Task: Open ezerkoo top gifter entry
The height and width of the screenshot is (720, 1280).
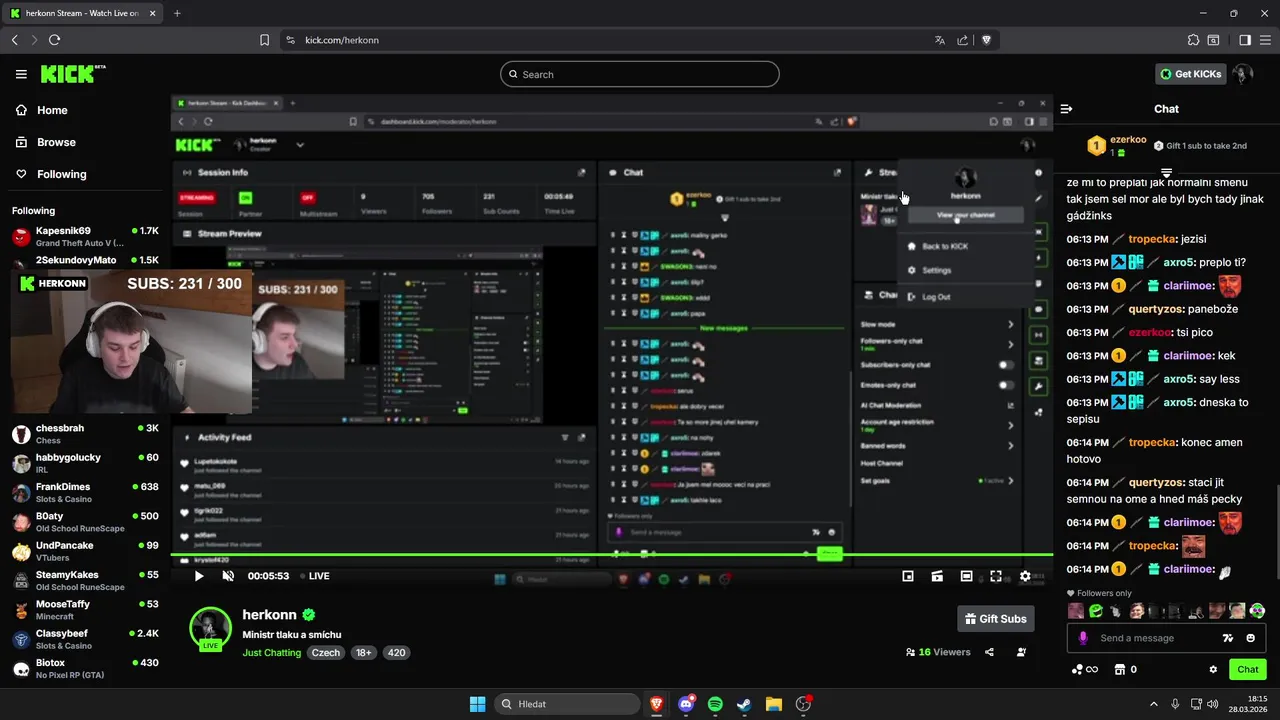Action: 1117,146
